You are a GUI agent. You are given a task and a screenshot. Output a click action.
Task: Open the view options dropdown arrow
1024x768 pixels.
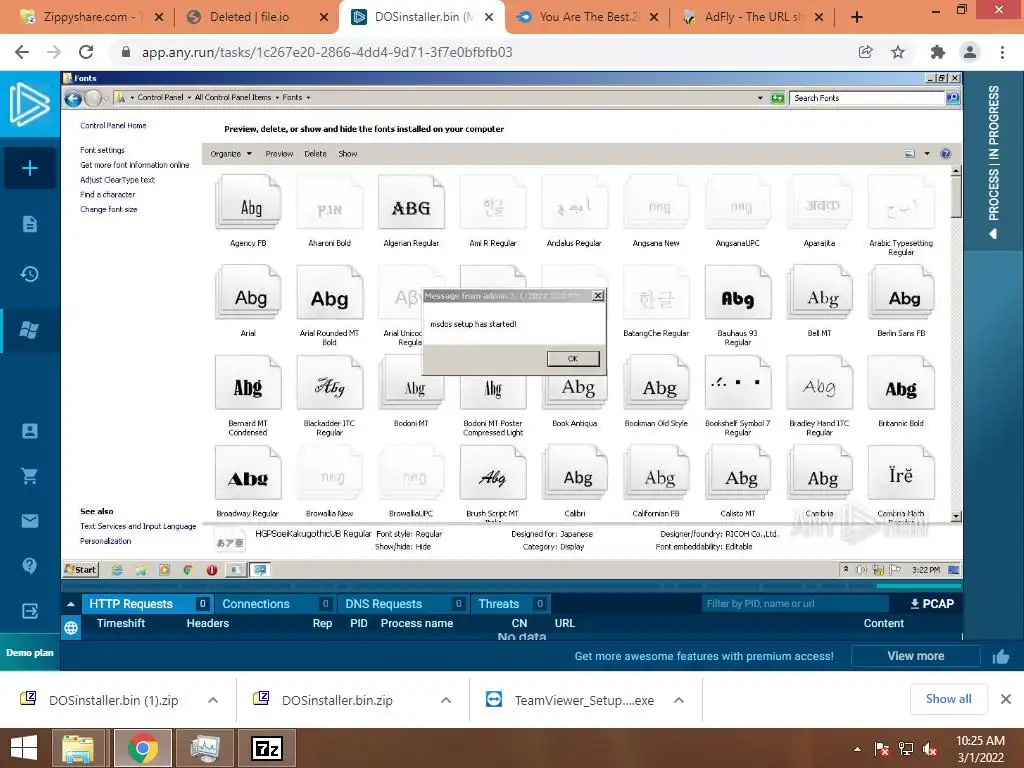pyautogui.click(x=927, y=154)
